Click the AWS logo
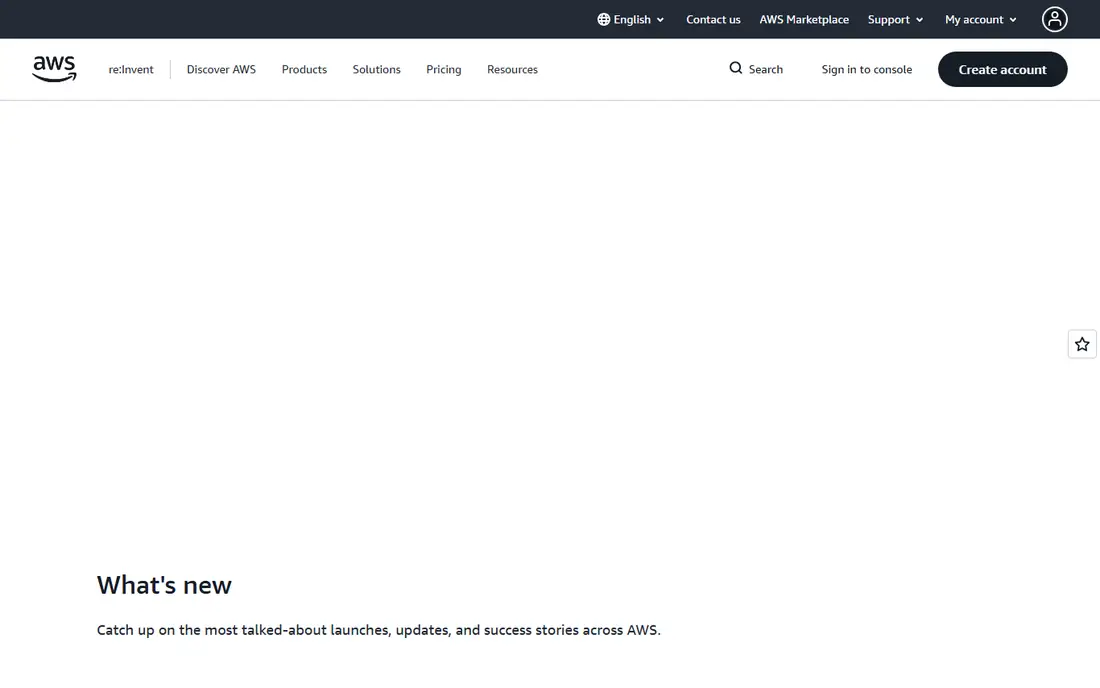 (54, 69)
